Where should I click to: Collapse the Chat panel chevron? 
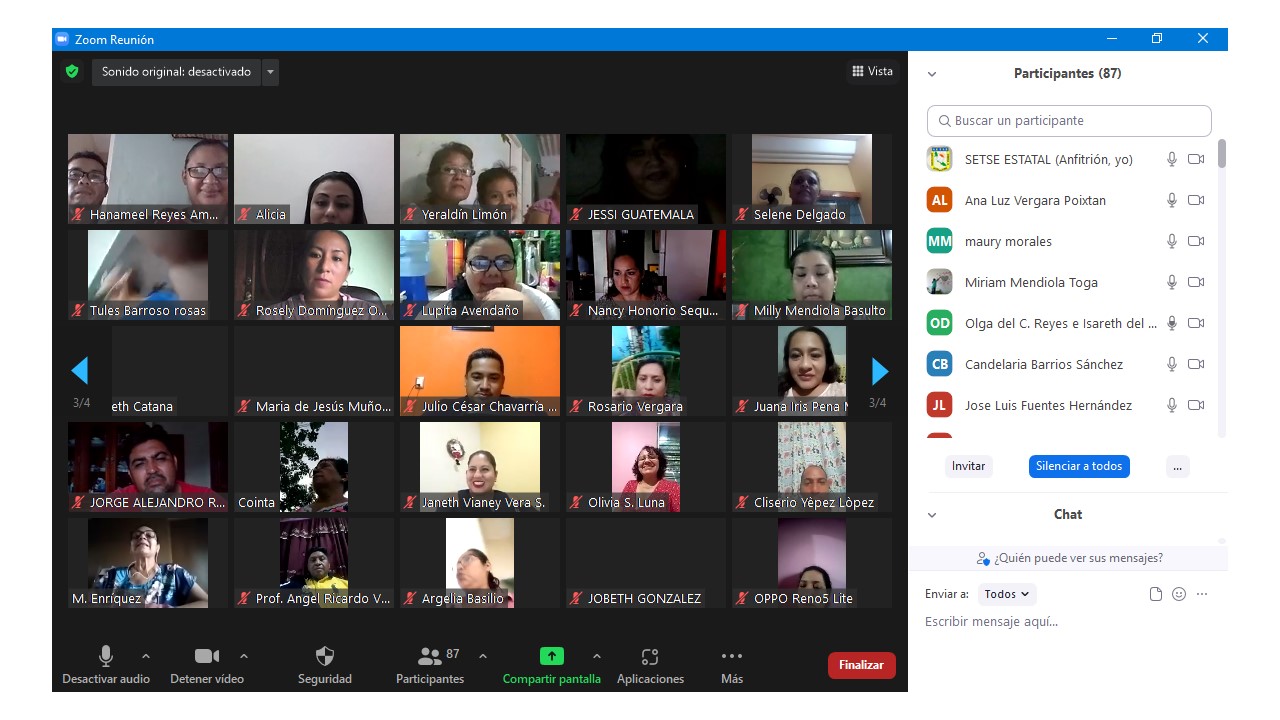[x=932, y=515]
